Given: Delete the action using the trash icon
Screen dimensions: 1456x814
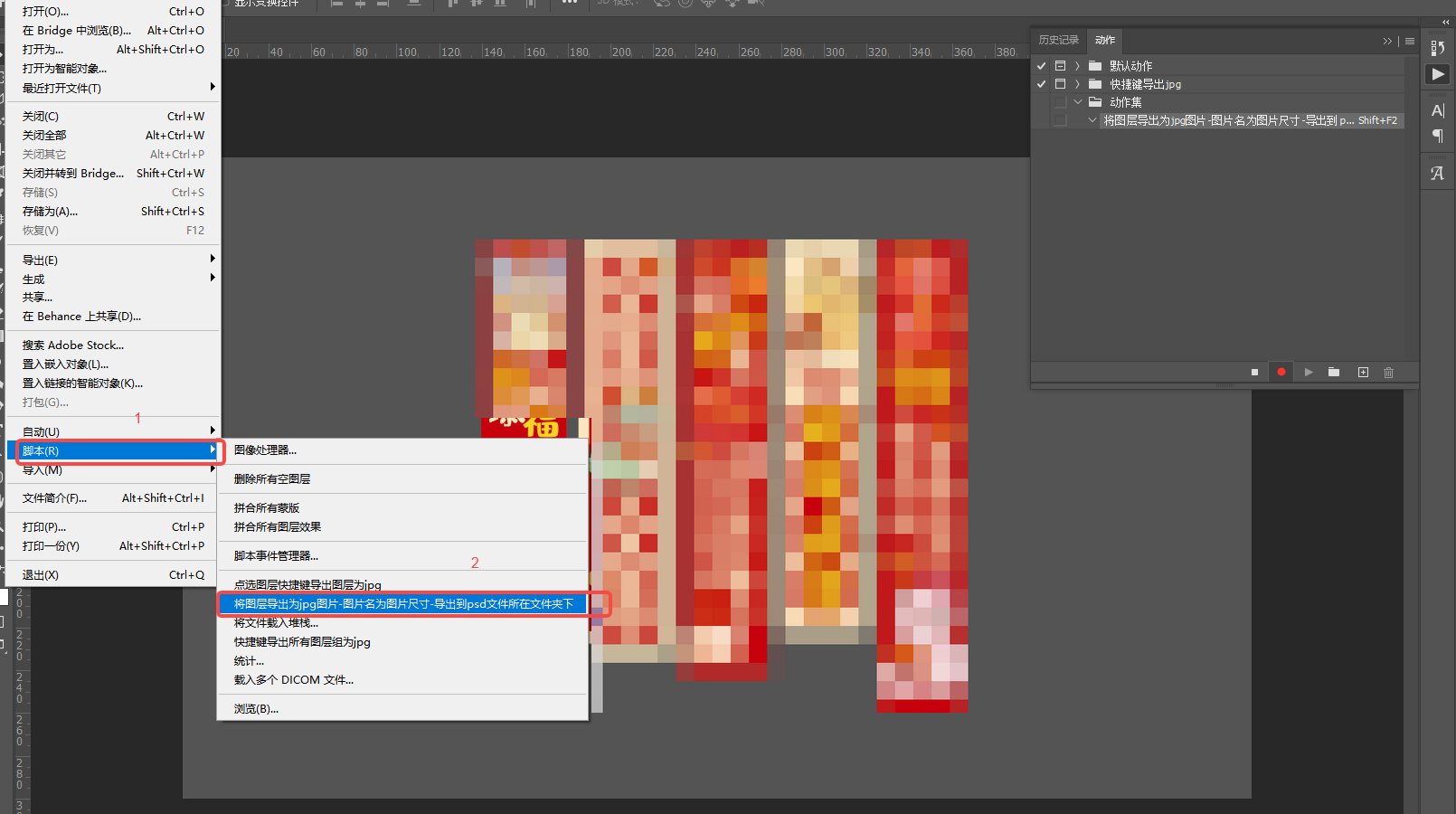Looking at the screenshot, I should point(1389,373).
